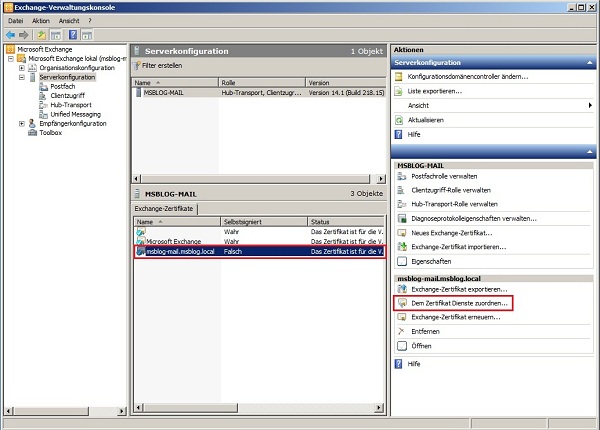
Task: Select the Microsoft Exchange certificate name
Action: (x=173, y=242)
